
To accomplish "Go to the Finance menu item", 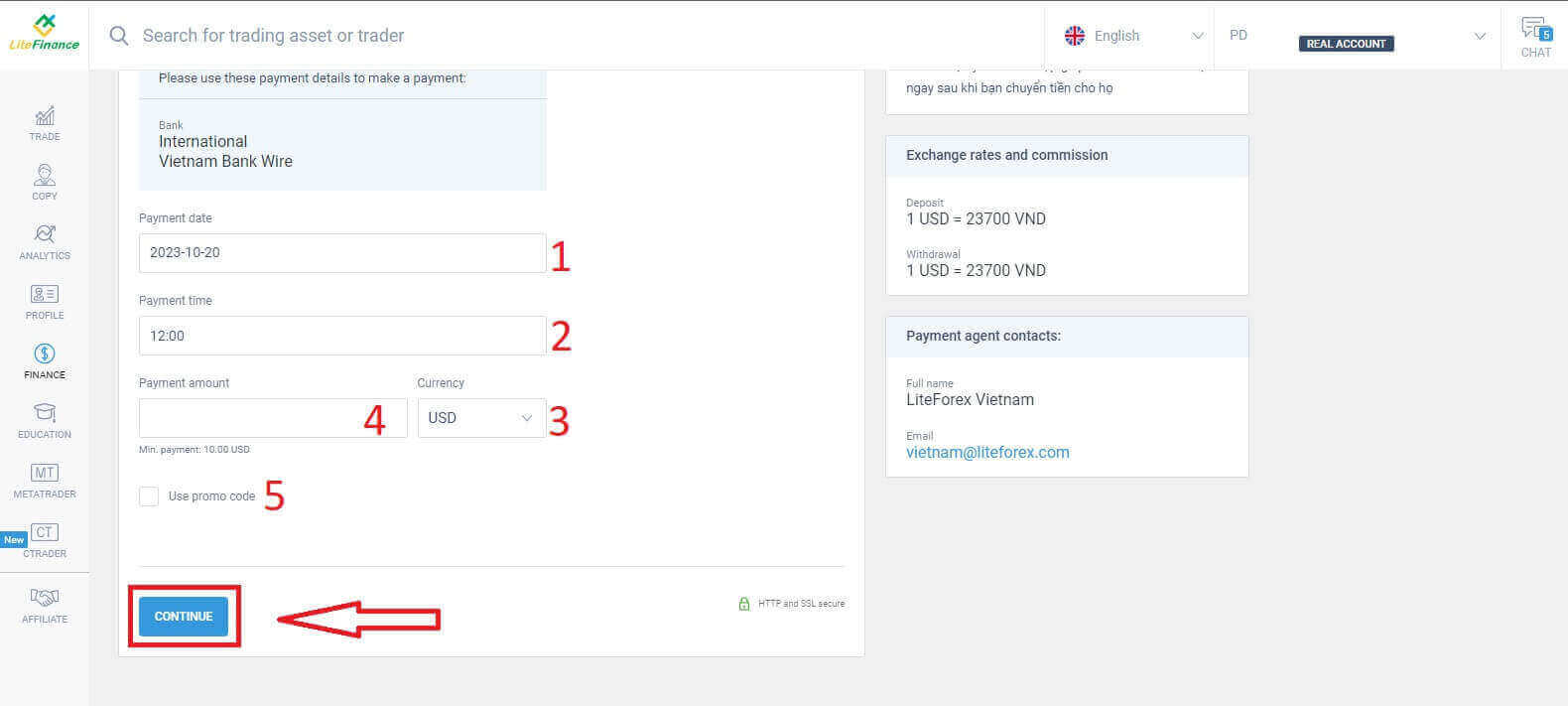I will pos(45,360).
